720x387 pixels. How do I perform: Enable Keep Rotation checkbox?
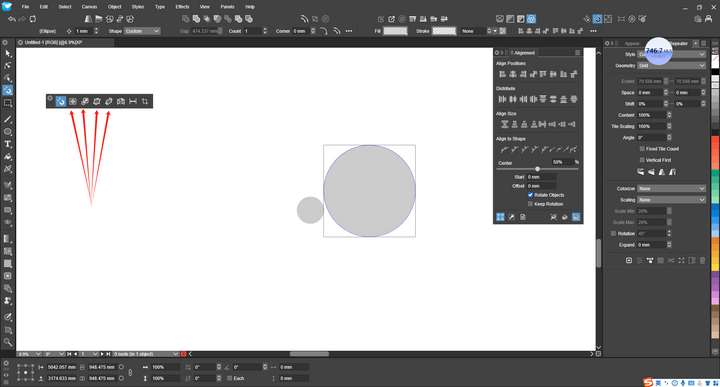pyautogui.click(x=530, y=204)
